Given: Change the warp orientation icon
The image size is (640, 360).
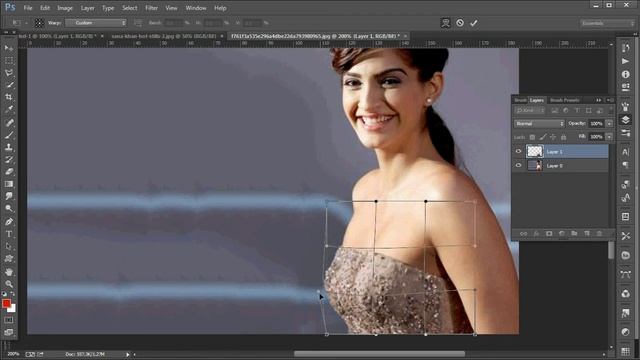Looking at the screenshot, I should click(x=138, y=23).
